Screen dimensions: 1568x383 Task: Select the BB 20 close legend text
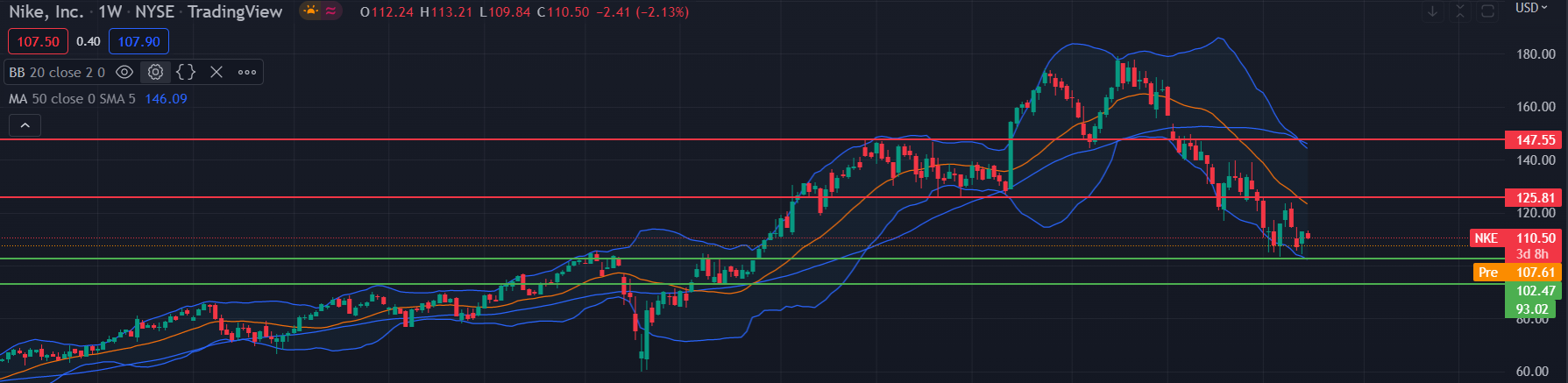pos(57,72)
